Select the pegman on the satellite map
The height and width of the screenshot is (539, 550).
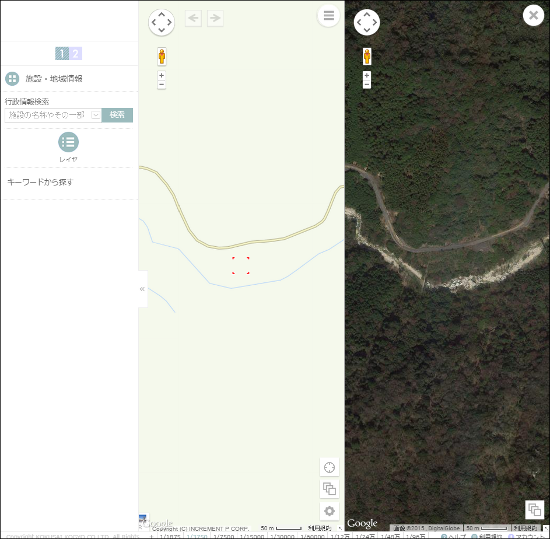pos(367,56)
